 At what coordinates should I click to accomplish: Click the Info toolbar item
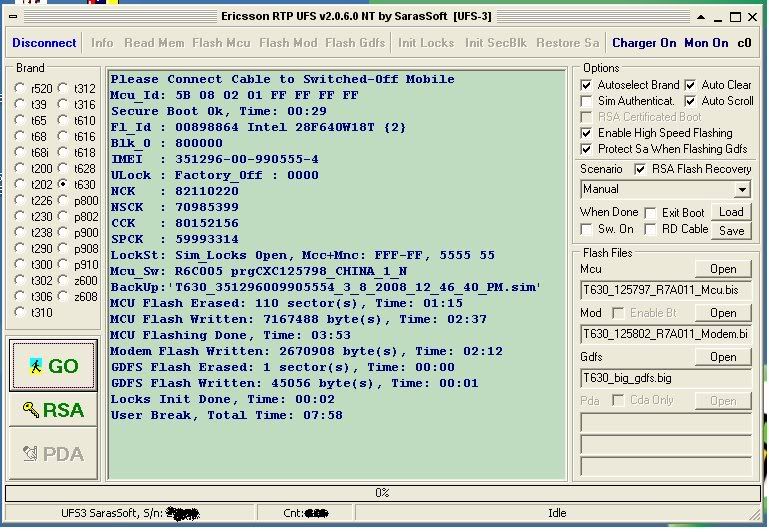pos(102,43)
